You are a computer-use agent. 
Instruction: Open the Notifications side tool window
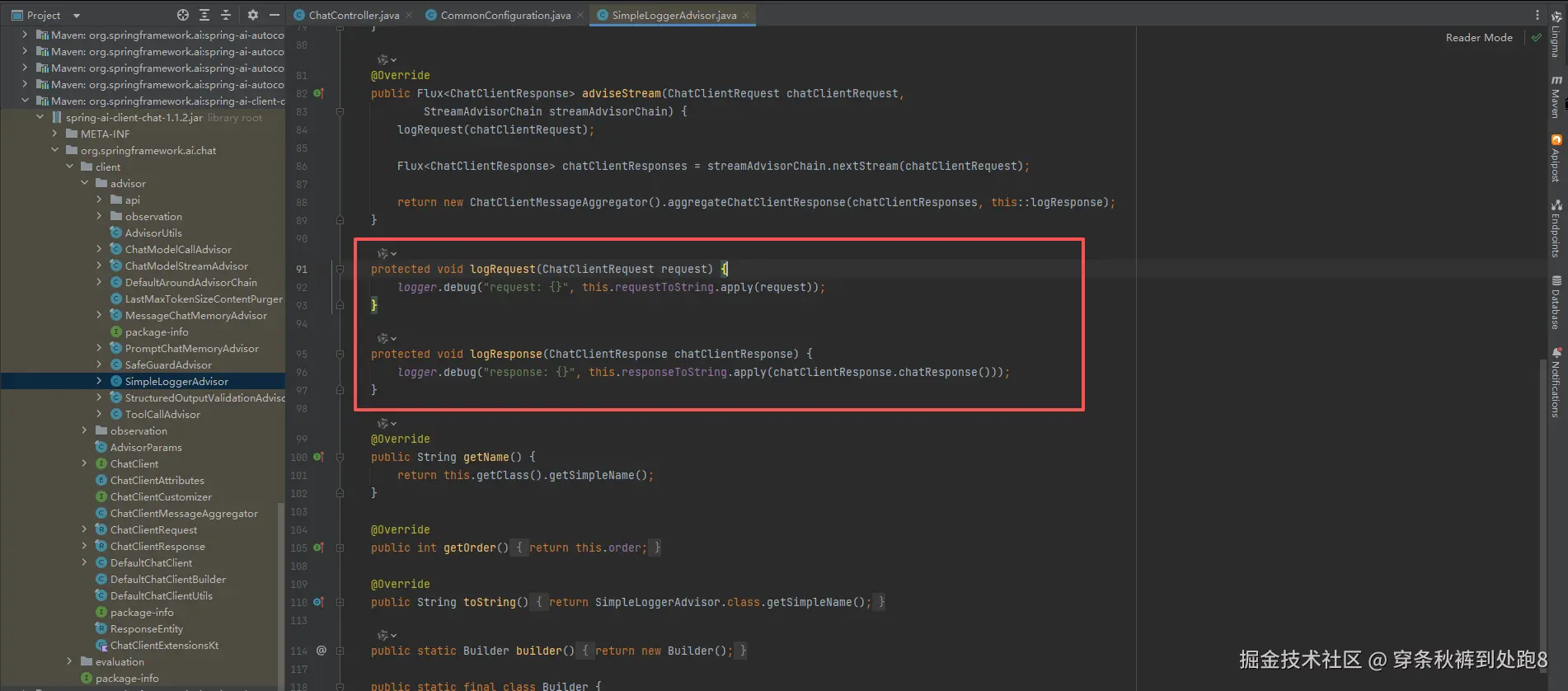pyautogui.click(x=1556, y=383)
